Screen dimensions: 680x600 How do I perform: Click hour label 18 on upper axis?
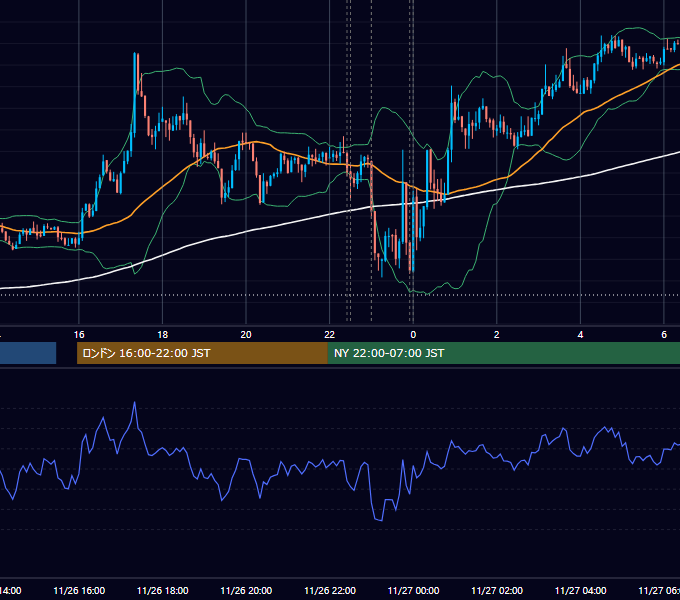[x=163, y=335]
